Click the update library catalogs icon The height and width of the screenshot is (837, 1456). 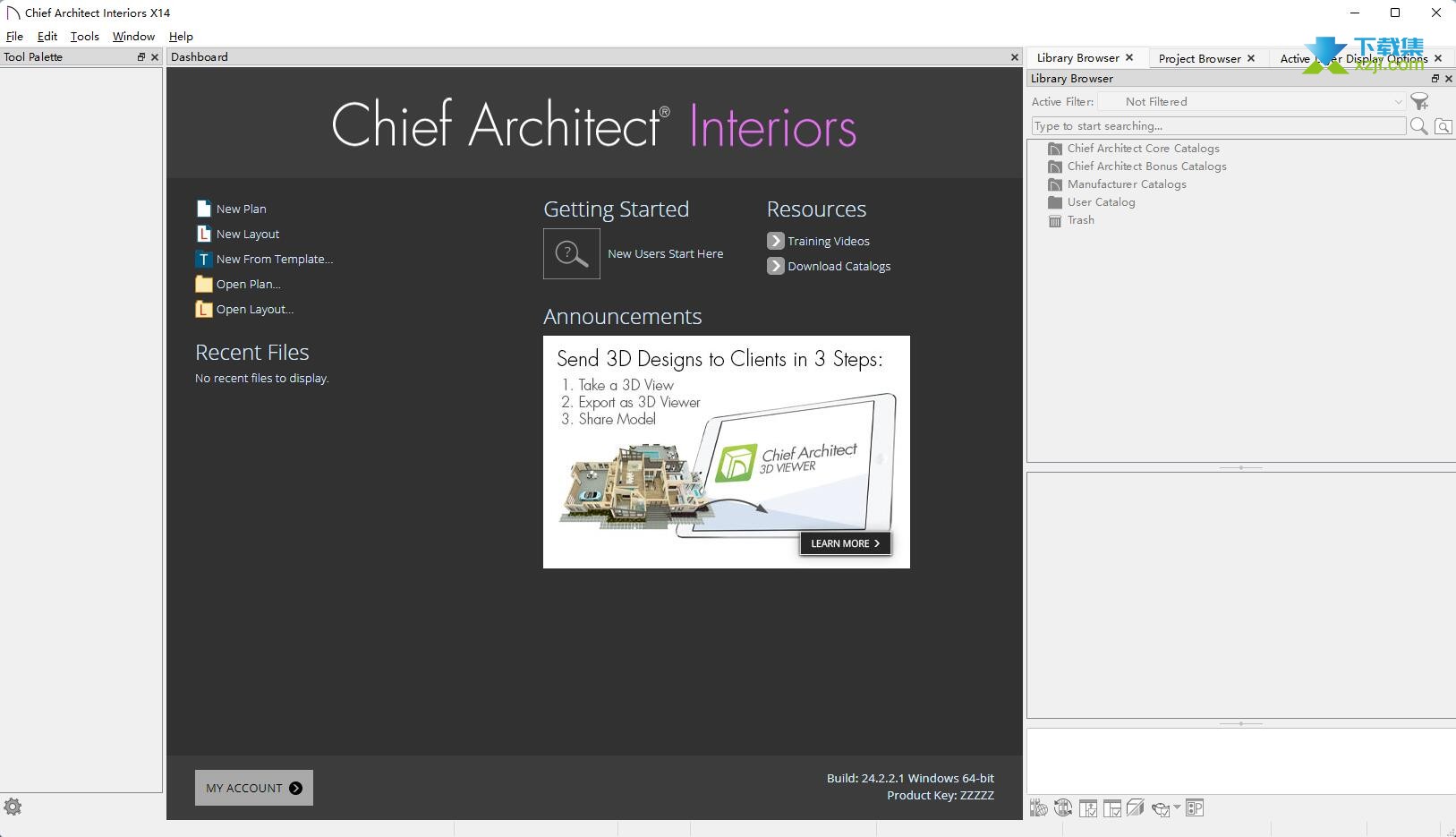pos(1063,808)
